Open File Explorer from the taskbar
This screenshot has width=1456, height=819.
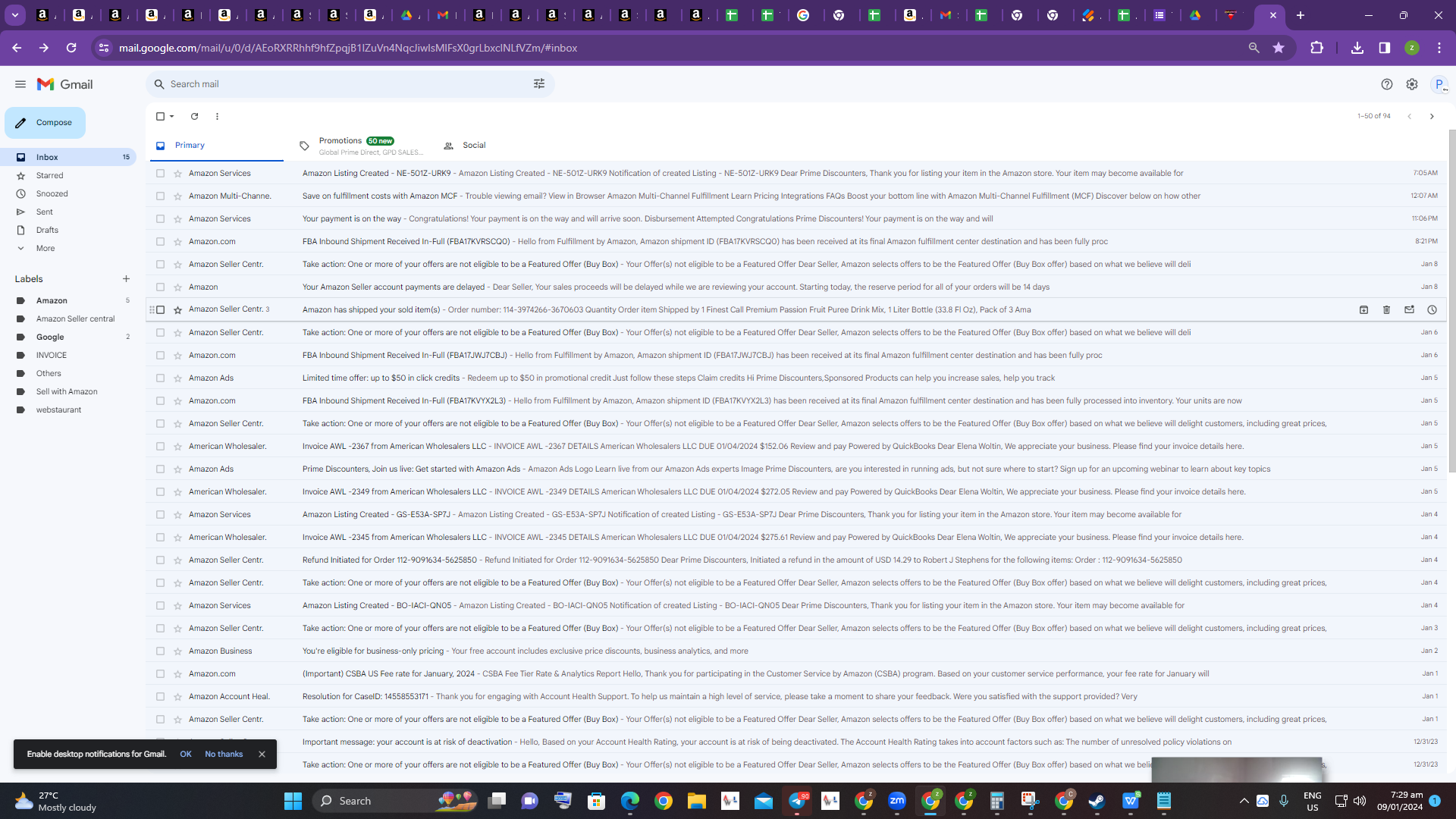(x=697, y=801)
